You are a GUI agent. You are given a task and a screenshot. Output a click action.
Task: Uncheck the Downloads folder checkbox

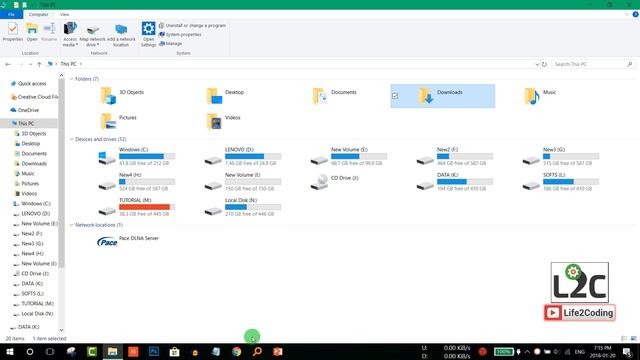coord(395,96)
